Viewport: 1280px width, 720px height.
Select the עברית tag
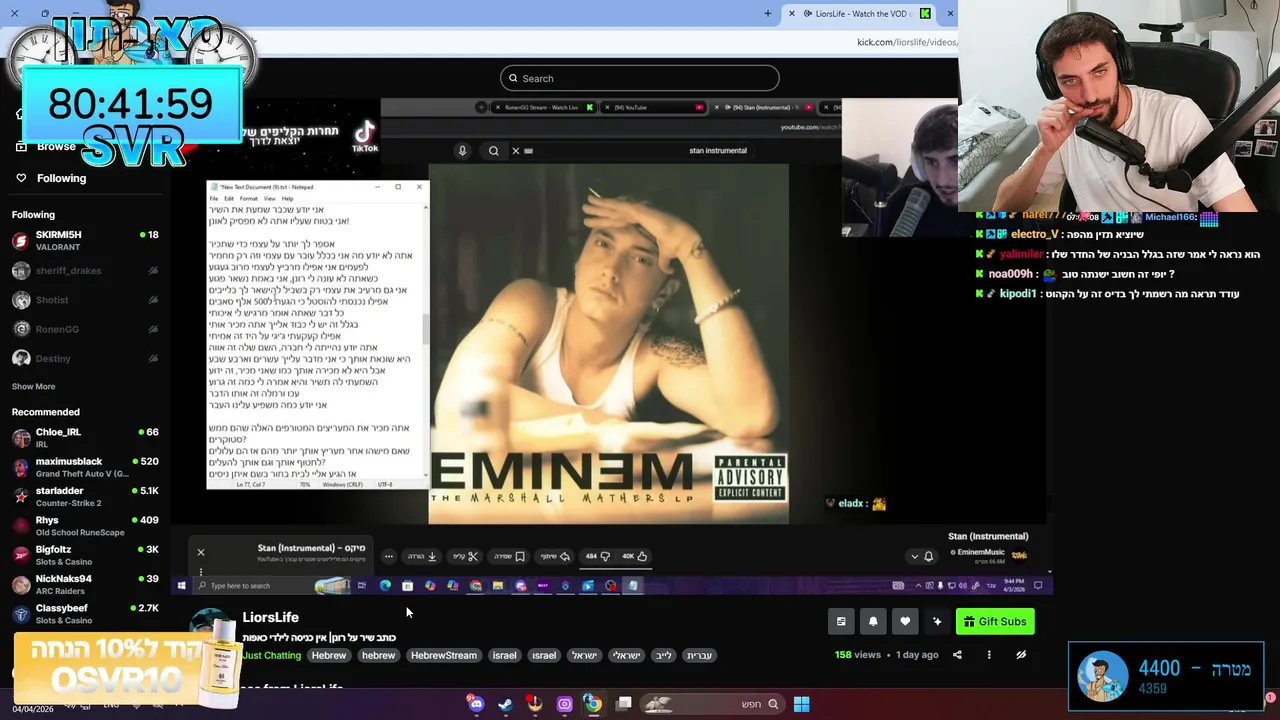(x=699, y=656)
